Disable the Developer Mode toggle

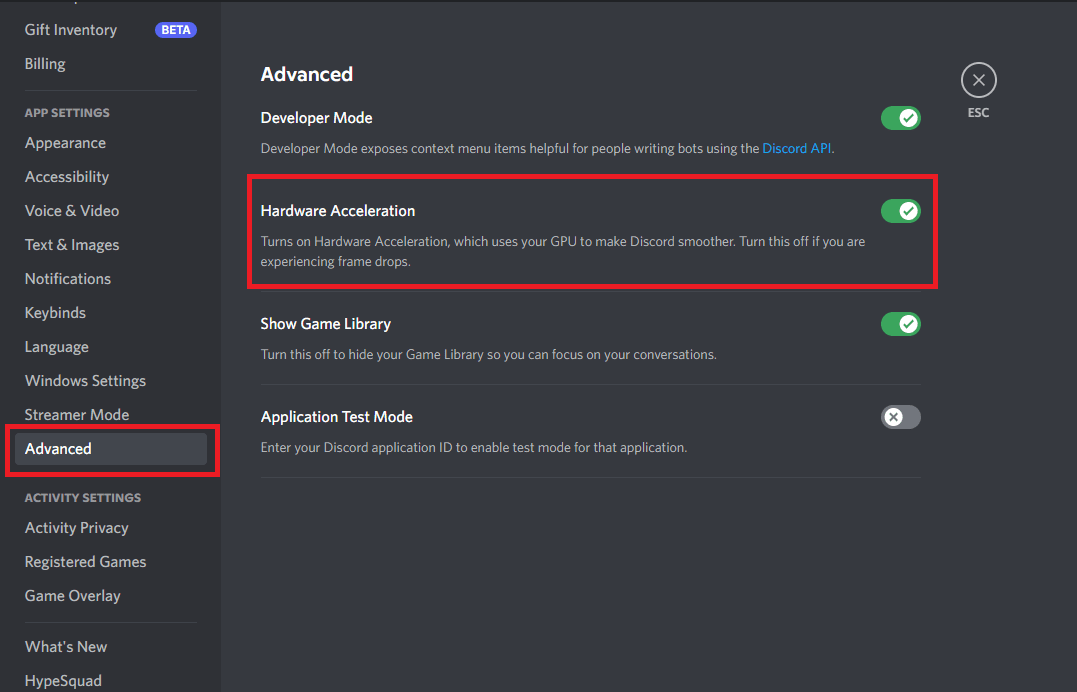(x=900, y=118)
